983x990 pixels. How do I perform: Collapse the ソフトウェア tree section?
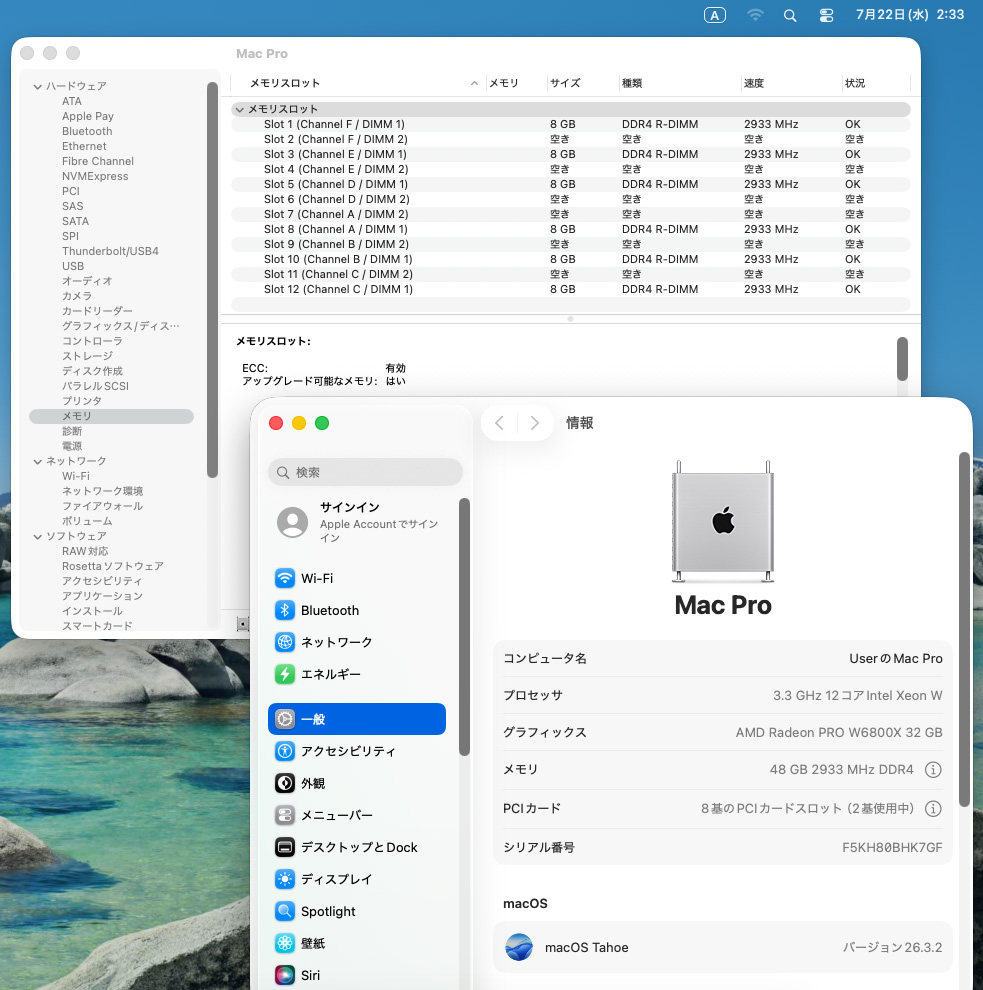(38, 537)
